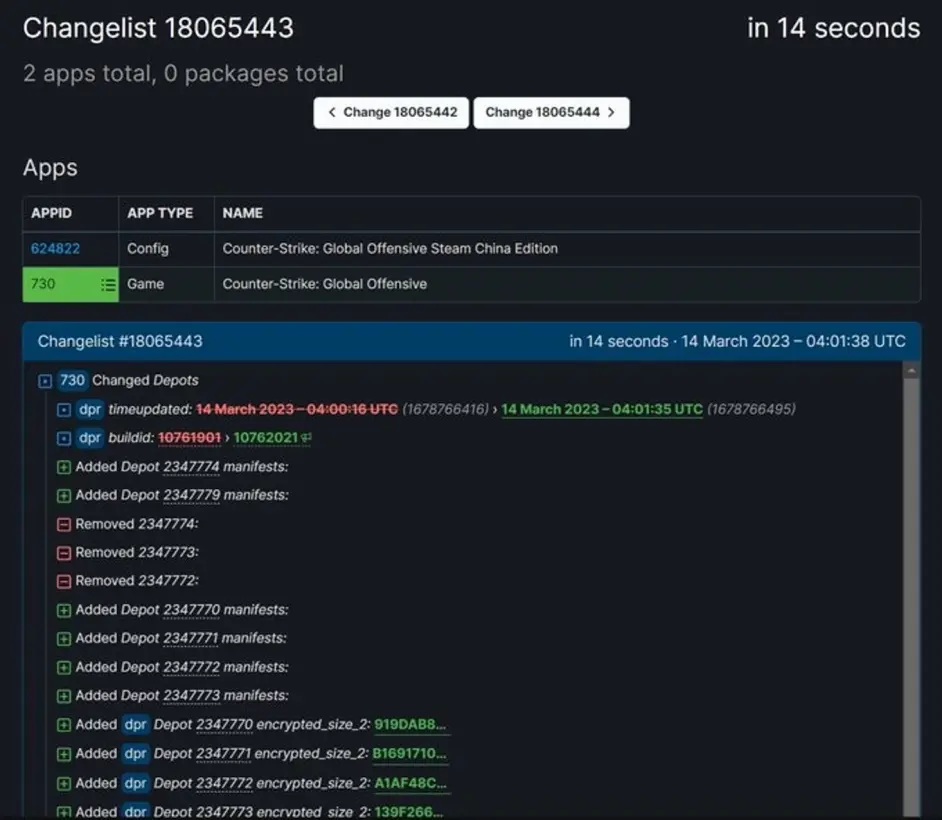The image size is (942, 820).
Task: Click the dpr badge on Depot 2347770 encrypted_size_2
Action: click(x=135, y=725)
